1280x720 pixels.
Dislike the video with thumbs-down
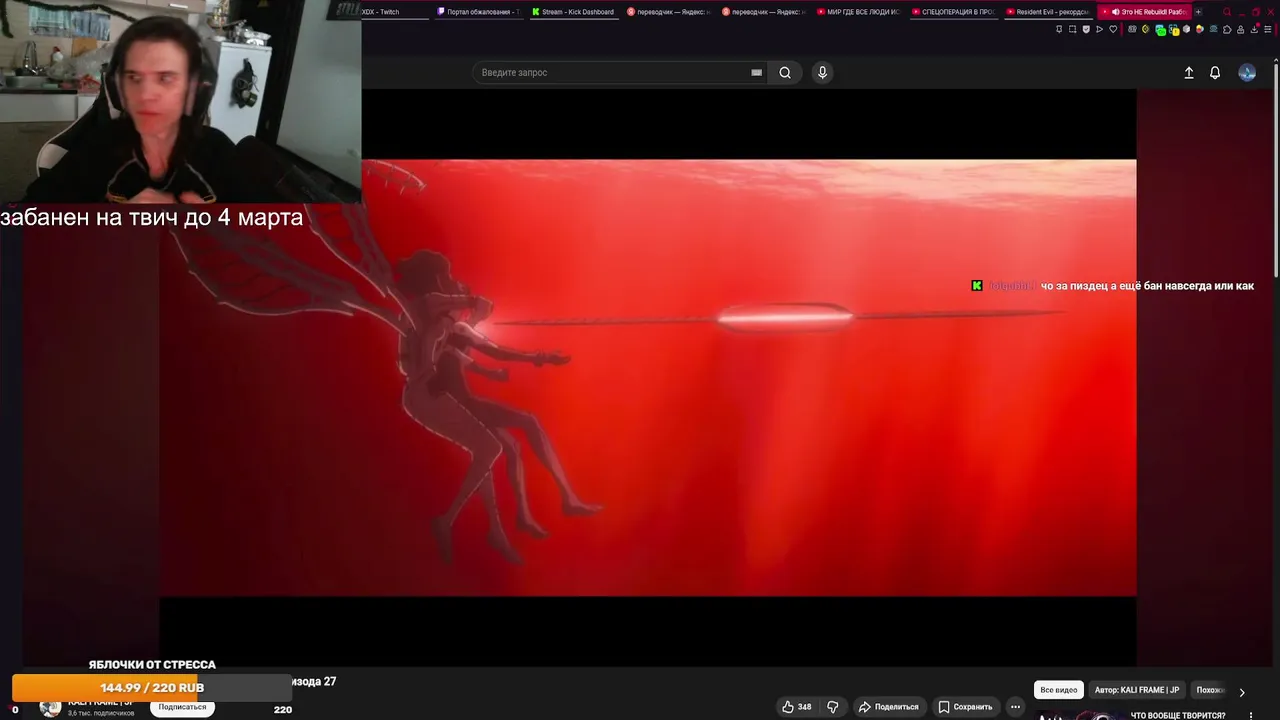pyautogui.click(x=832, y=706)
